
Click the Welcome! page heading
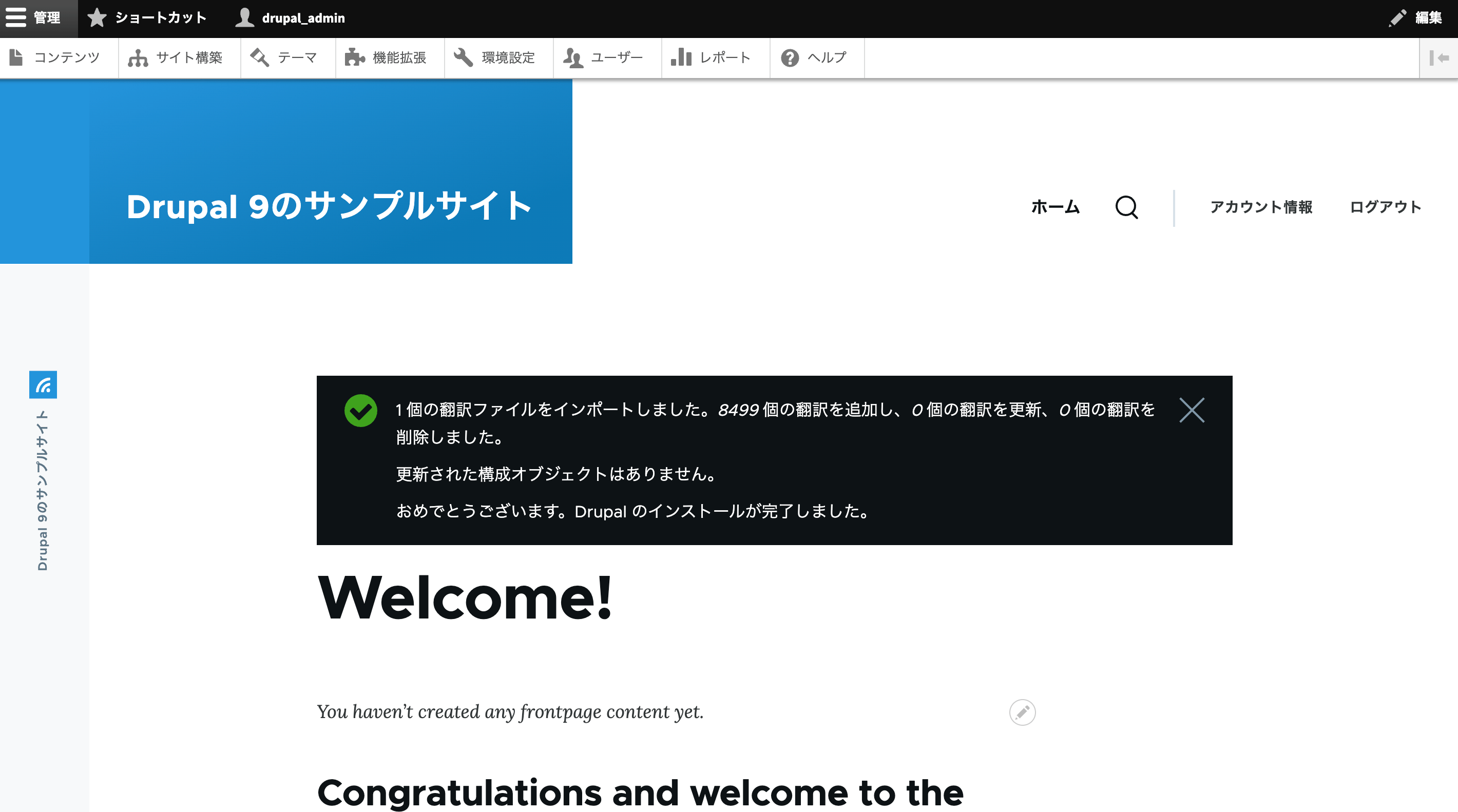click(x=465, y=597)
